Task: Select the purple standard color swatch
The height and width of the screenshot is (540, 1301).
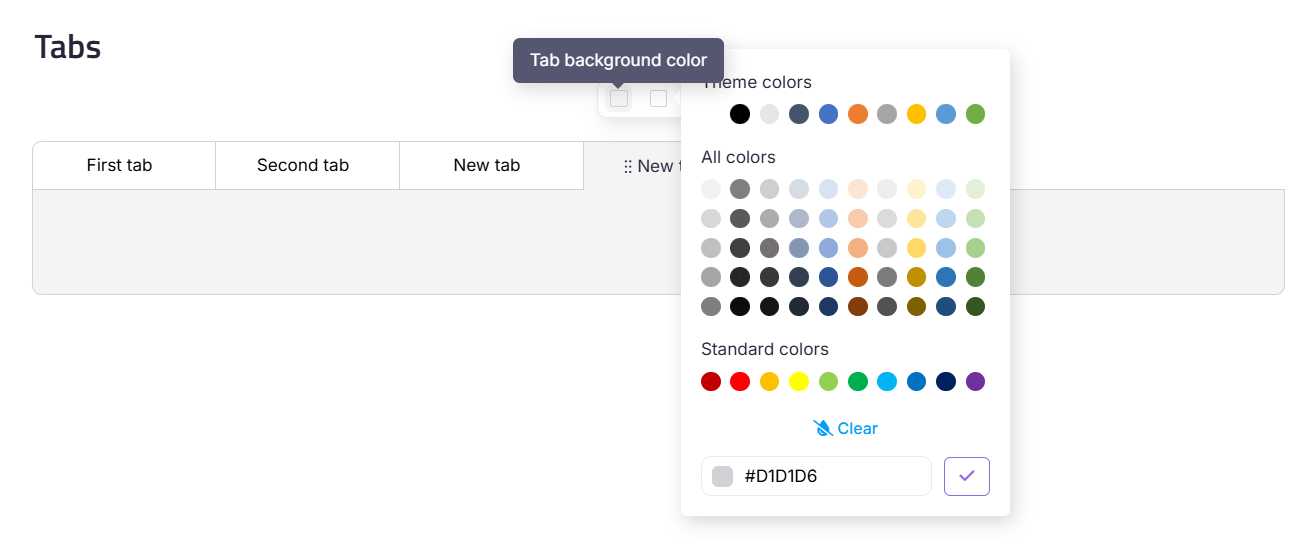Action: (x=976, y=381)
